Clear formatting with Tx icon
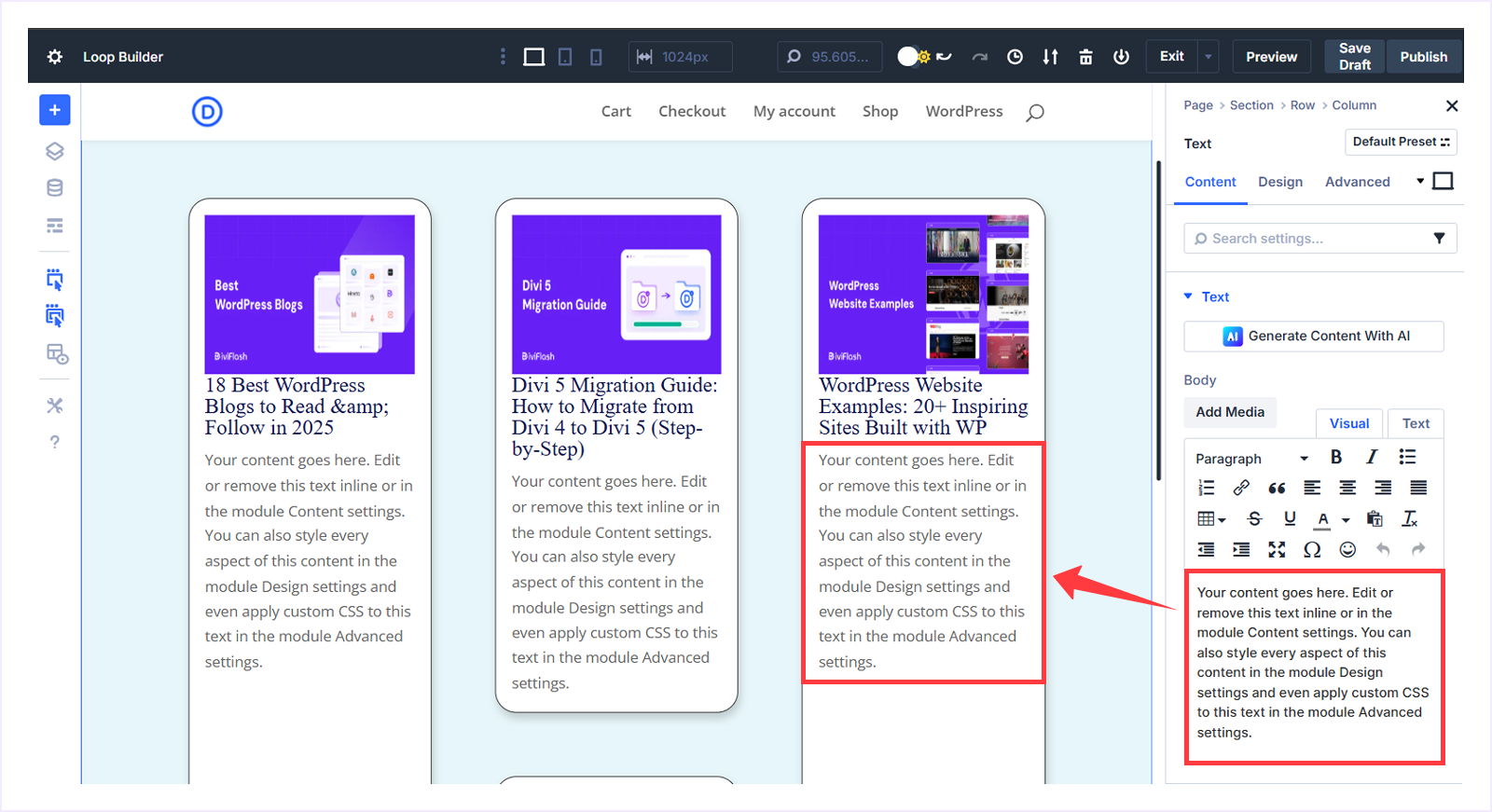The width and height of the screenshot is (1492, 812). point(1410,518)
